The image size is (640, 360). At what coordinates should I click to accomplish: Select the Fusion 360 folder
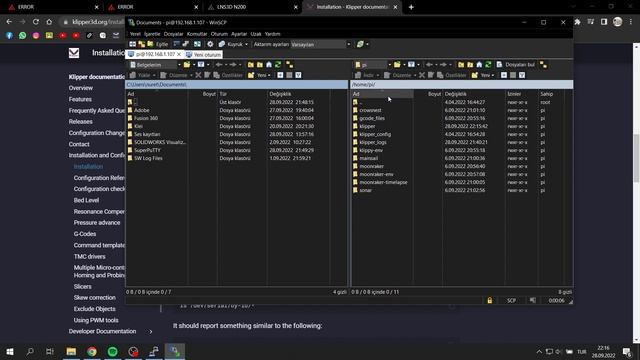click(x=146, y=118)
